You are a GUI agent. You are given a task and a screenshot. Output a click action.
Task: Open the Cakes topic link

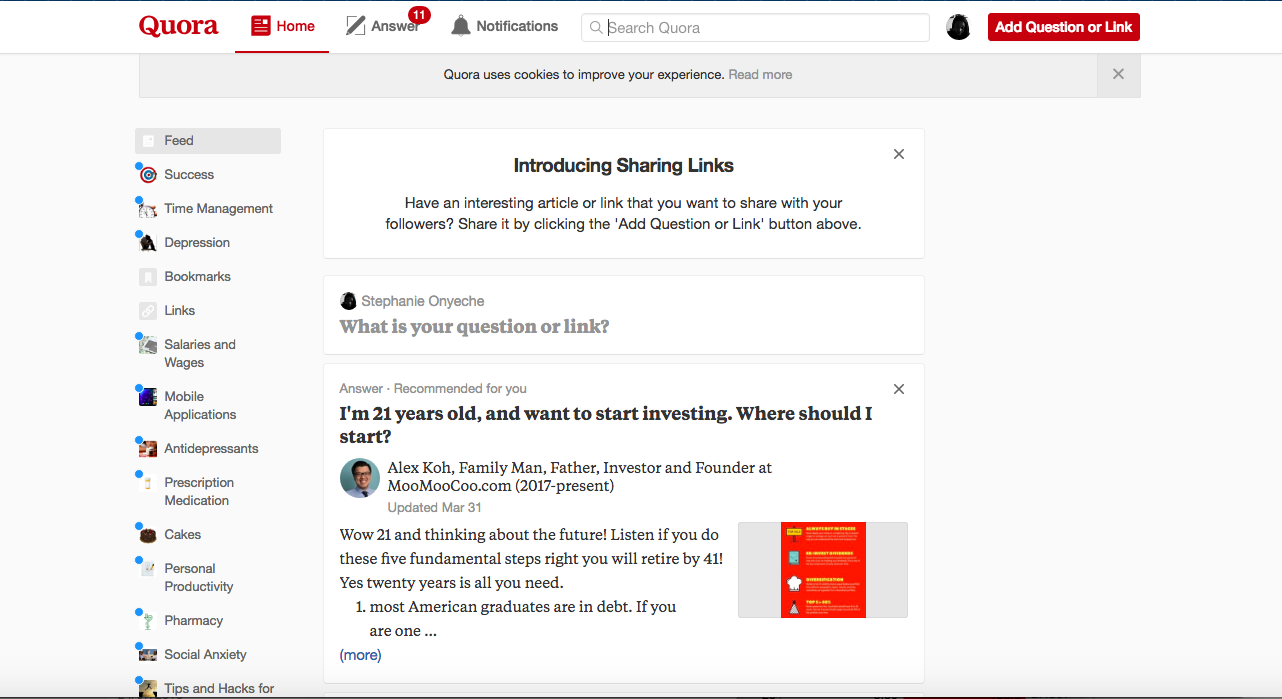(182, 535)
